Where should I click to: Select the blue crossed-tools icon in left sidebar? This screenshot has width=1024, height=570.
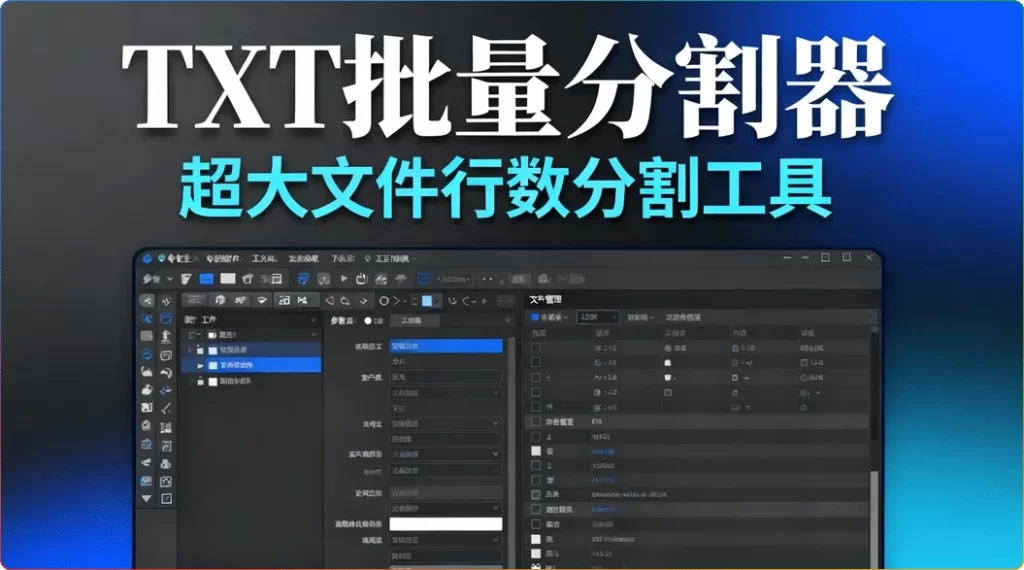tap(147, 319)
